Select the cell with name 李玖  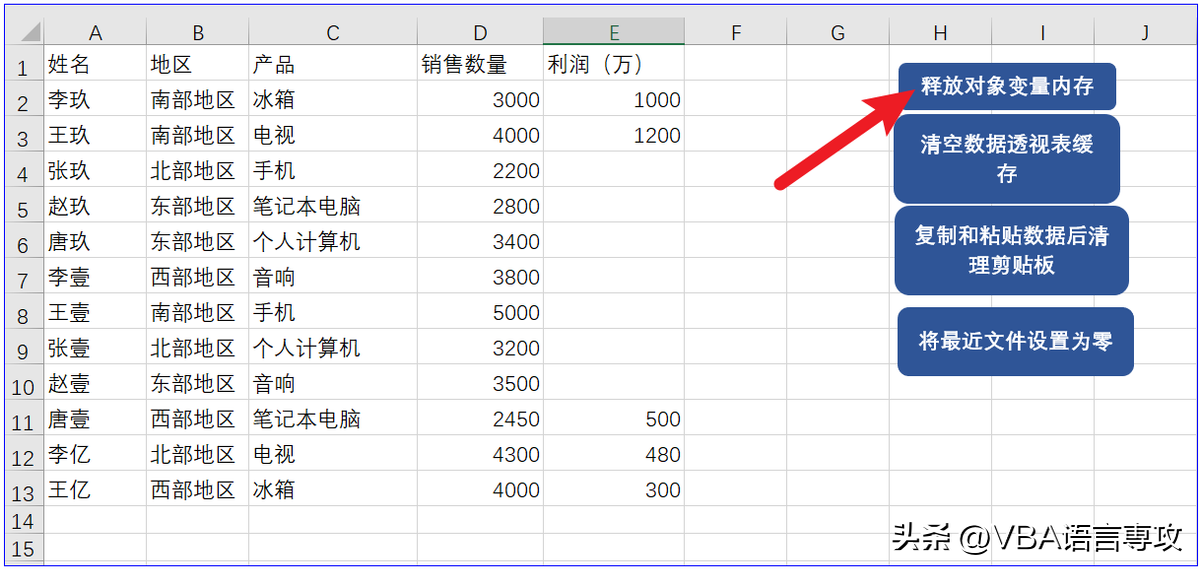[x=95, y=100]
